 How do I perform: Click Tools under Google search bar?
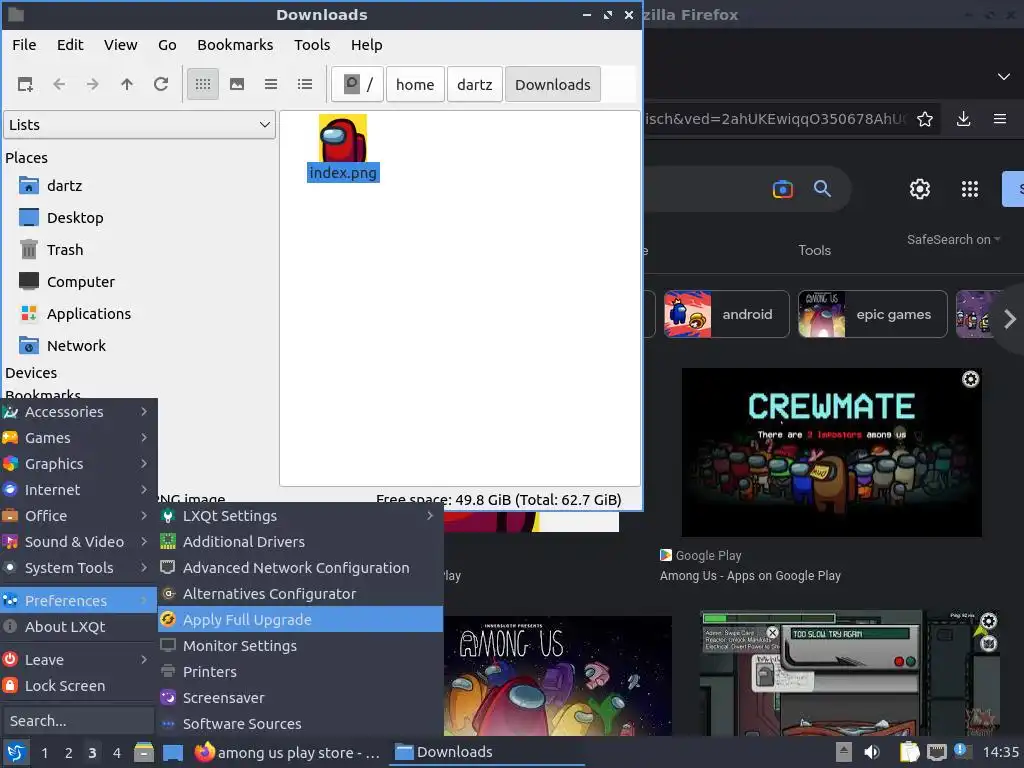coord(814,251)
